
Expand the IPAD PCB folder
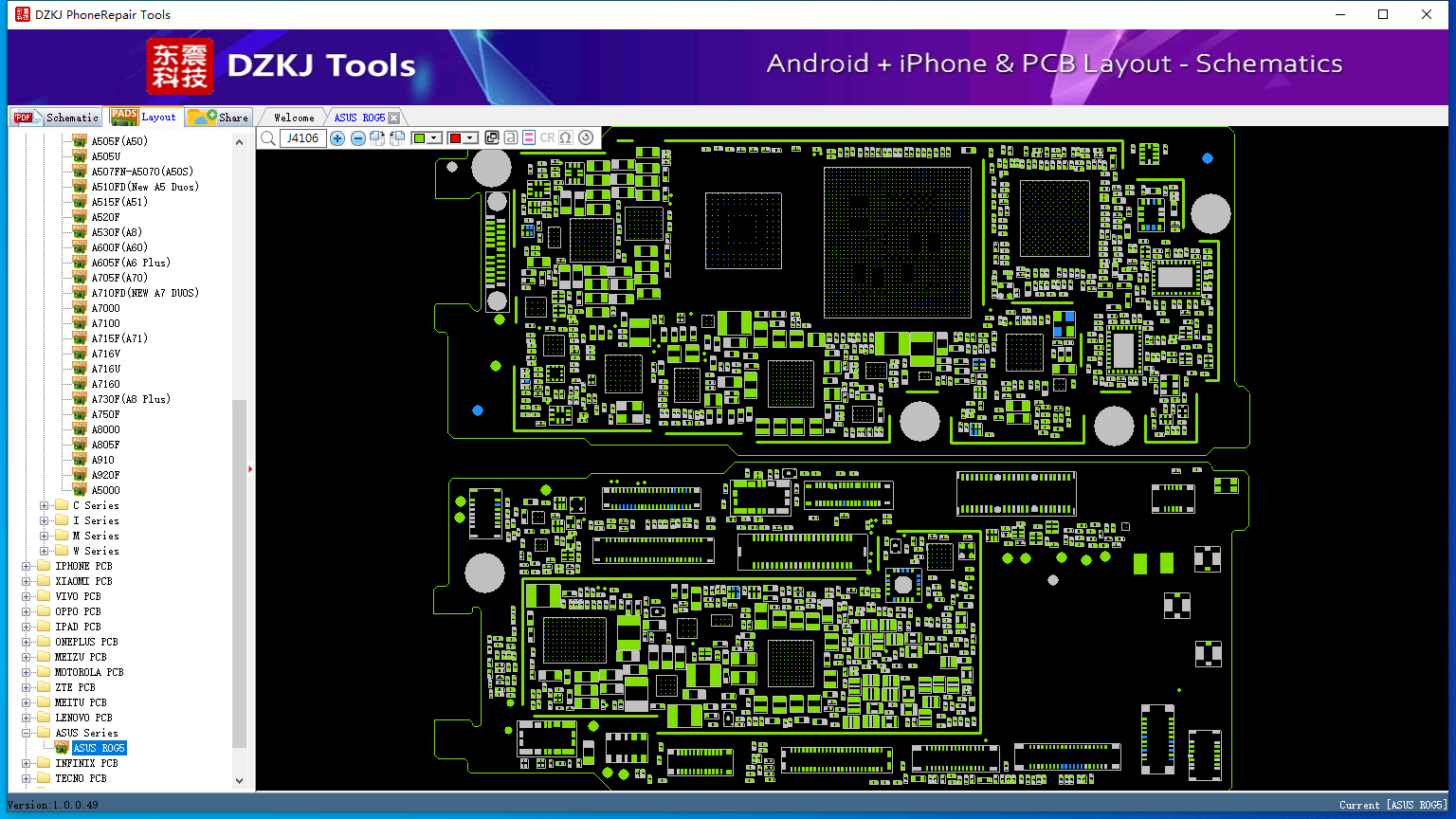click(x=26, y=627)
